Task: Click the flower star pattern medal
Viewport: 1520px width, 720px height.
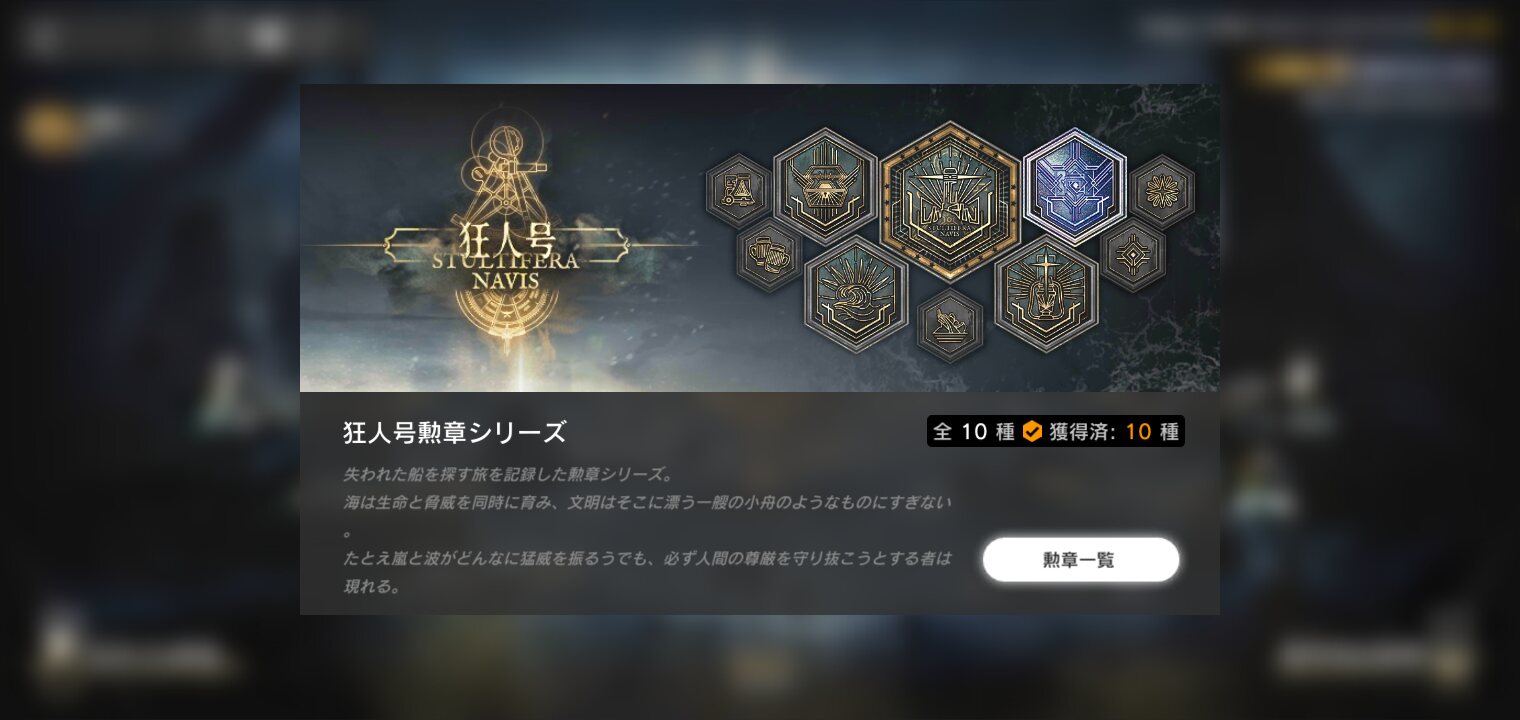Action: 1162,190
